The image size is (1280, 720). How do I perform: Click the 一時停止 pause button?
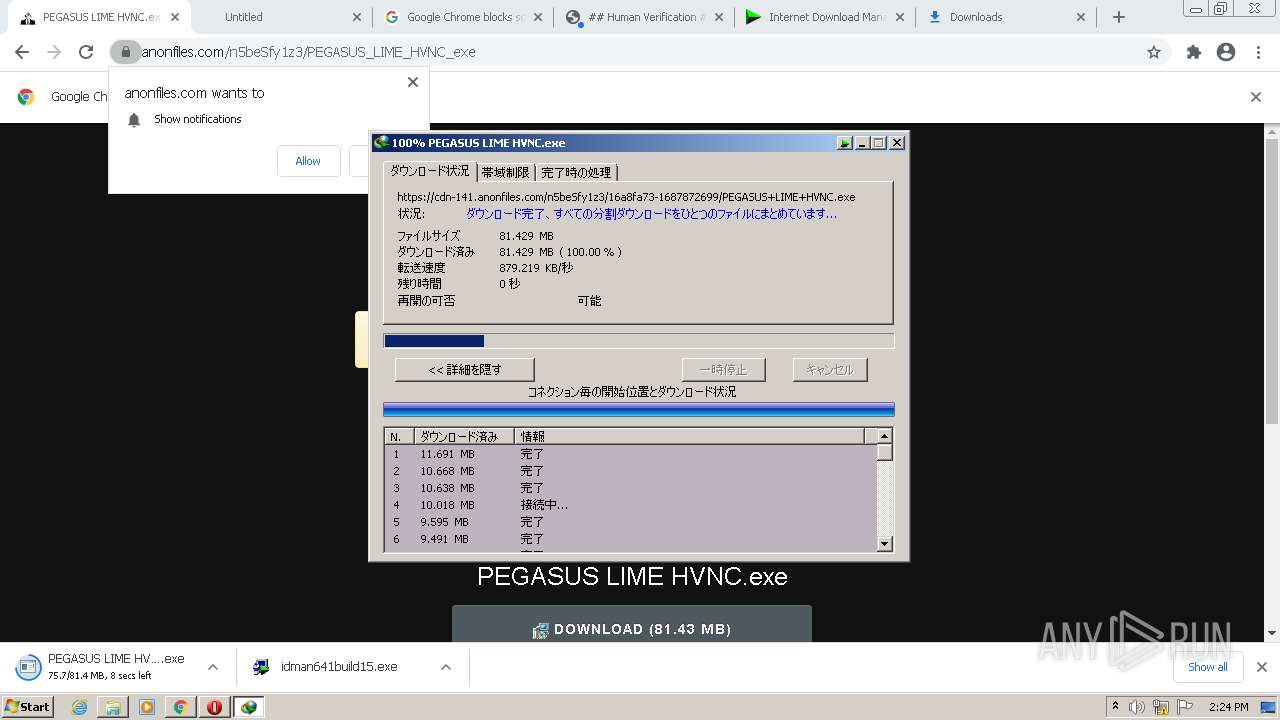point(724,369)
